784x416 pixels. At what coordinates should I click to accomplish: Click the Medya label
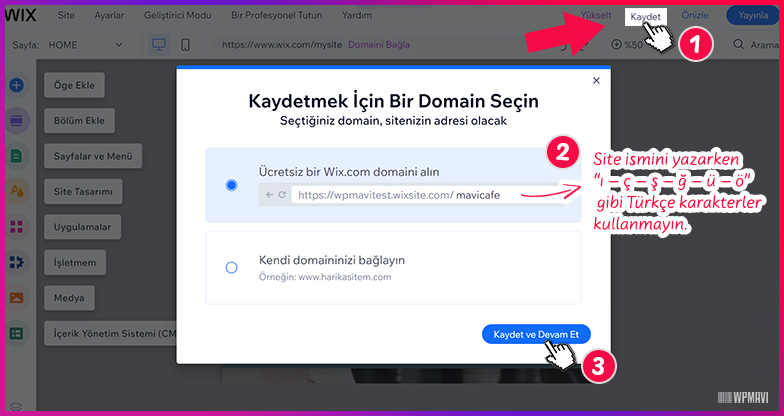pyautogui.click(x=69, y=298)
